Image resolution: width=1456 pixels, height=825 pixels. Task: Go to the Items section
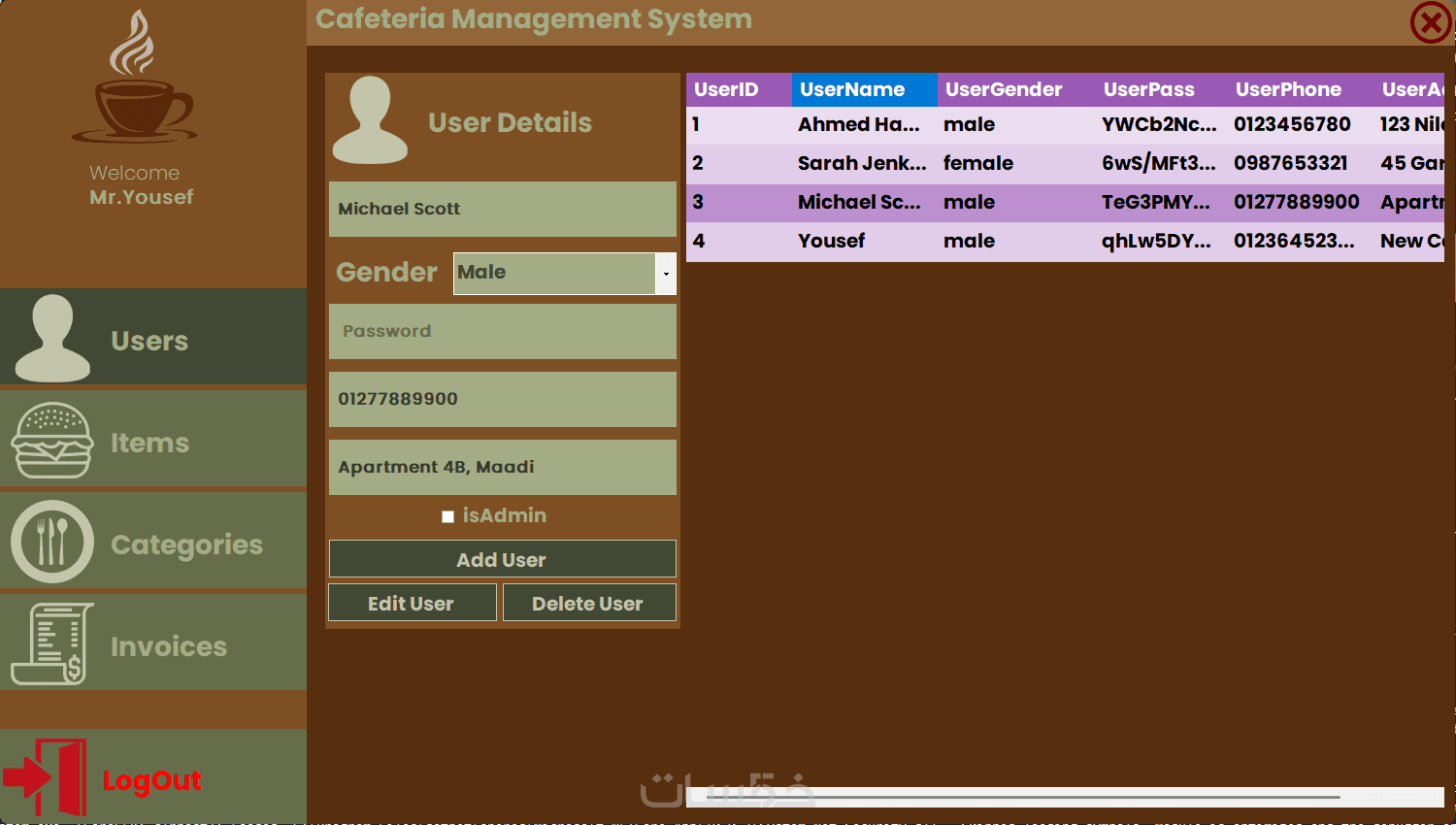pyautogui.click(x=149, y=443)
